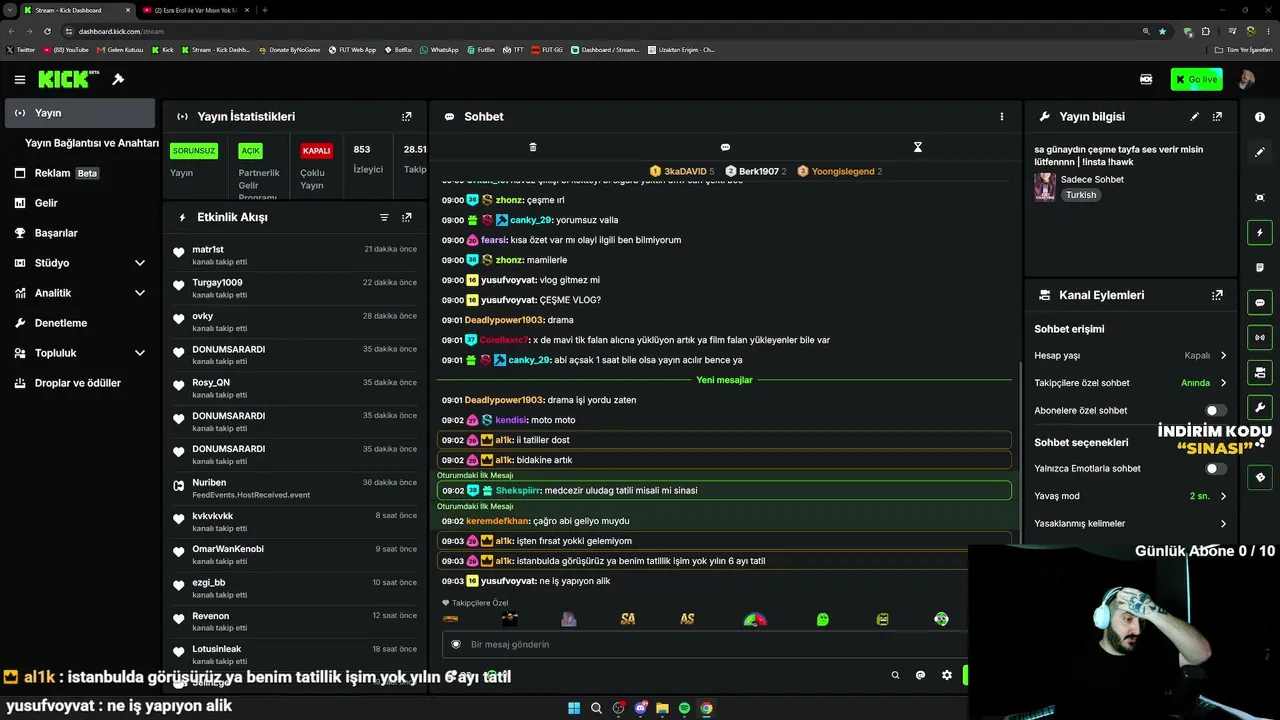
Task: Open Denetleme in sidebar
Action: (80, 323)
